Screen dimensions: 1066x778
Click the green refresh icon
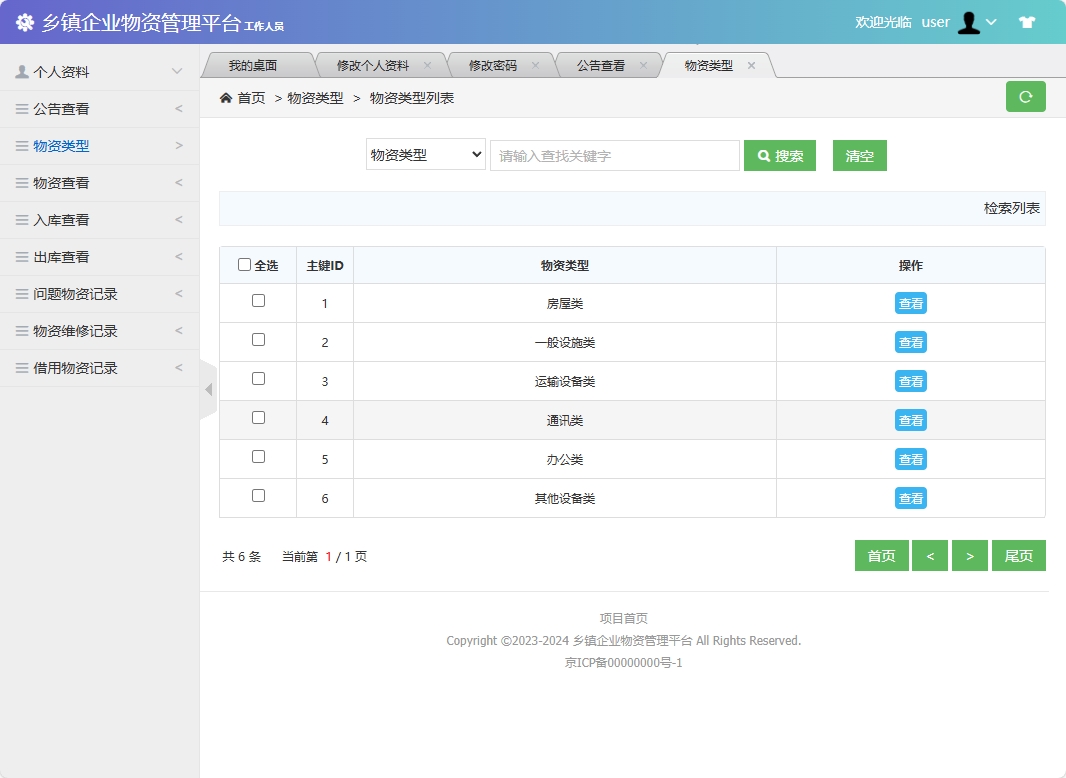click(x=1025, y=97)
